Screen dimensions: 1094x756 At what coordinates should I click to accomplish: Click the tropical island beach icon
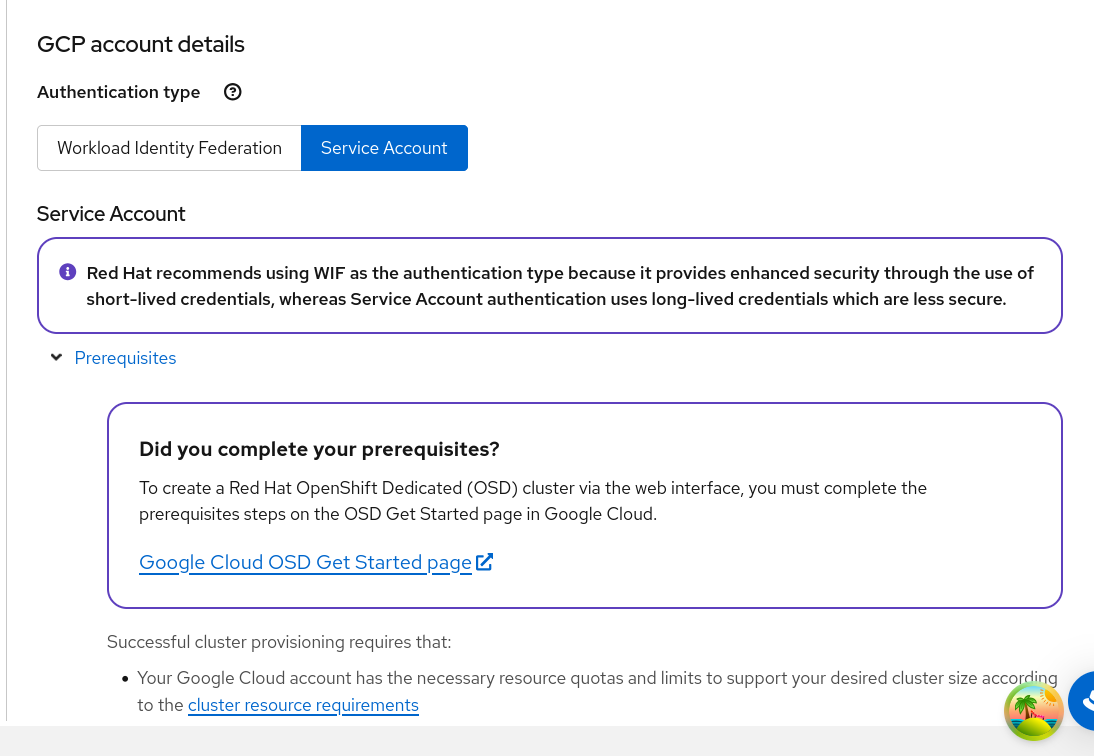point(1033,711)
